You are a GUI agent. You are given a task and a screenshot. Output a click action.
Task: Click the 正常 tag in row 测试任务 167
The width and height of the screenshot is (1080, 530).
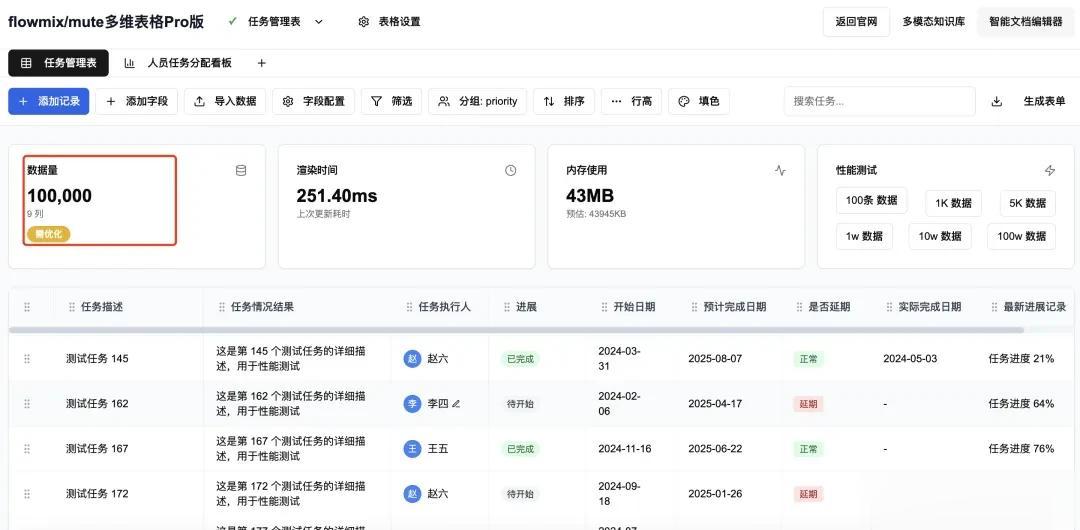click(808, 449)
